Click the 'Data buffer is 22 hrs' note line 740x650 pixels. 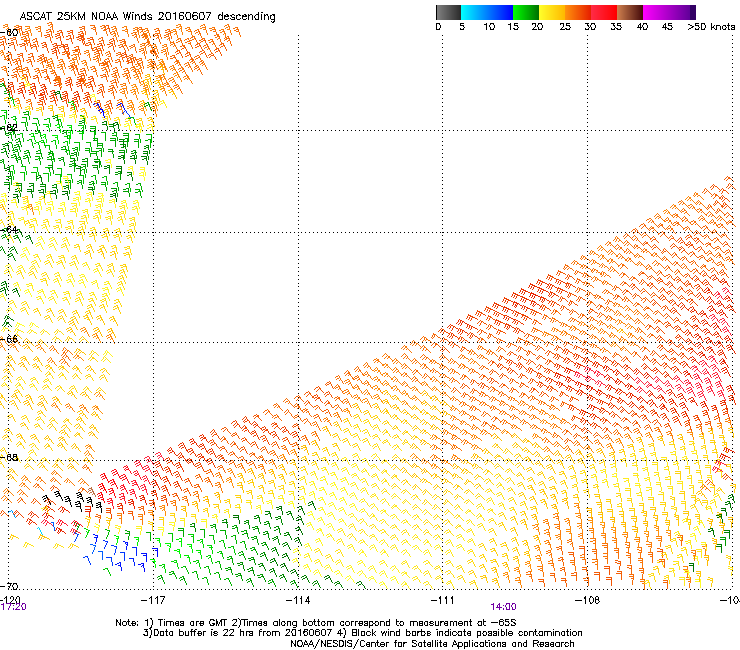pos(362,633)
